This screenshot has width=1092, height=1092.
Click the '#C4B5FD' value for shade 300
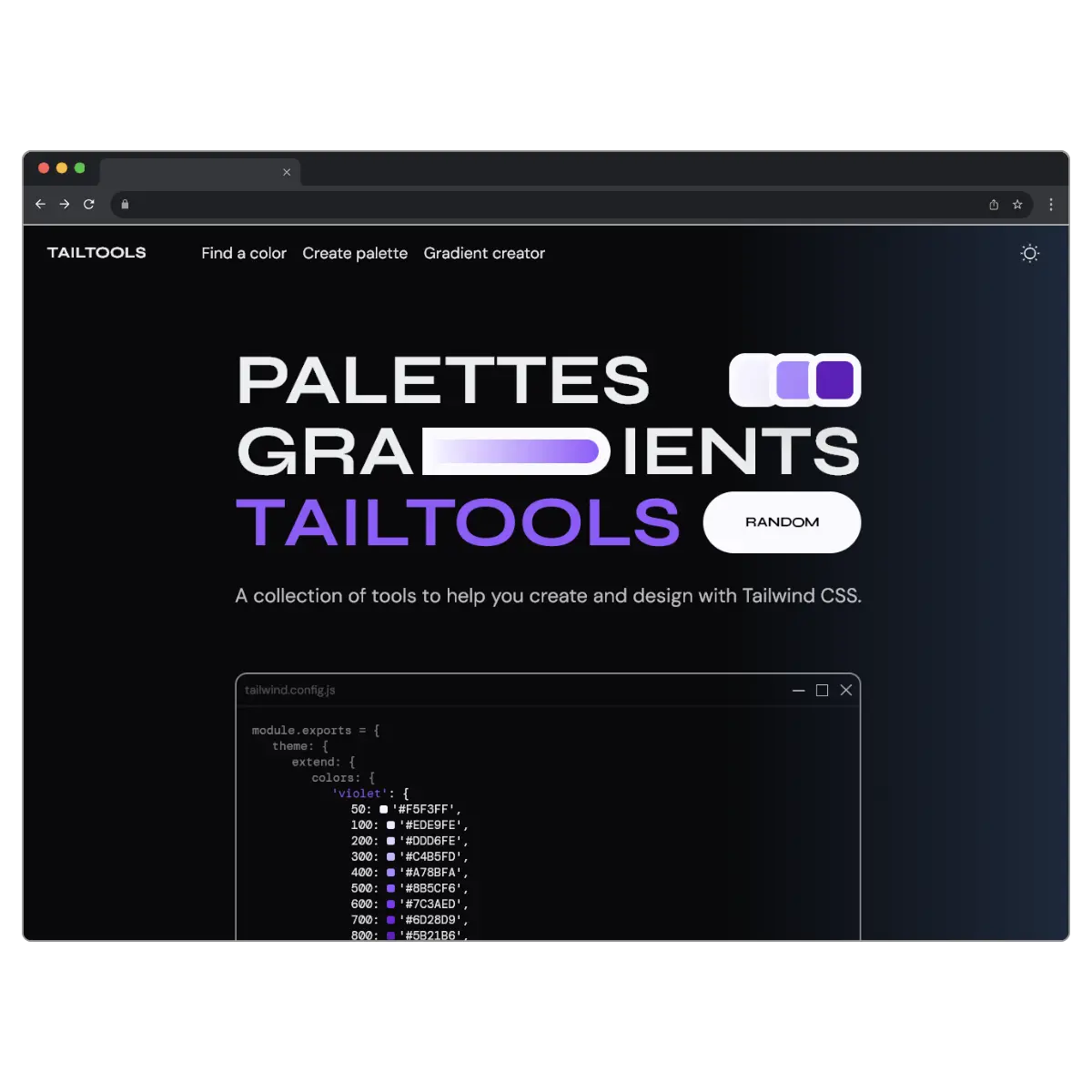(432, 856)
